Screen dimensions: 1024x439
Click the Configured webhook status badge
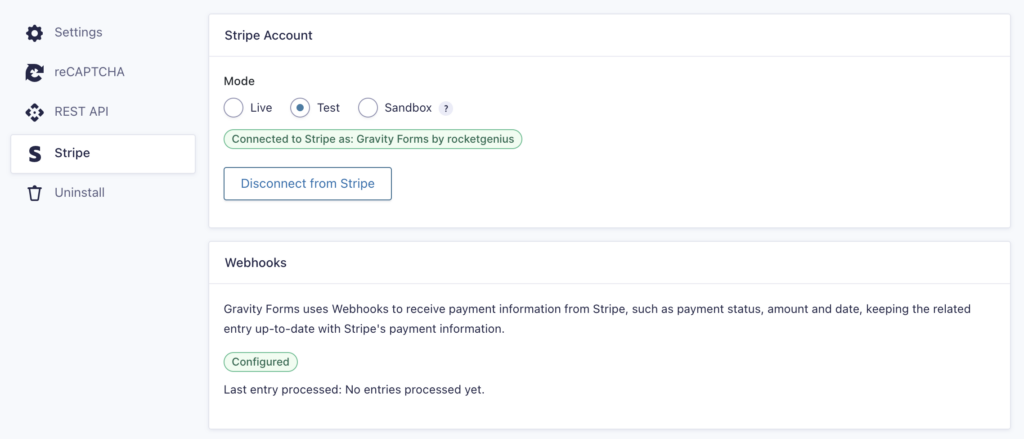coord(261,362)
